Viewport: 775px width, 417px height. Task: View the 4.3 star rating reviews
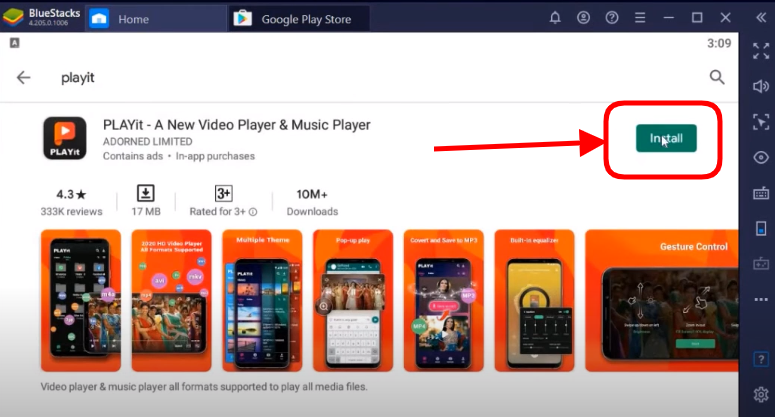(71, 202)
